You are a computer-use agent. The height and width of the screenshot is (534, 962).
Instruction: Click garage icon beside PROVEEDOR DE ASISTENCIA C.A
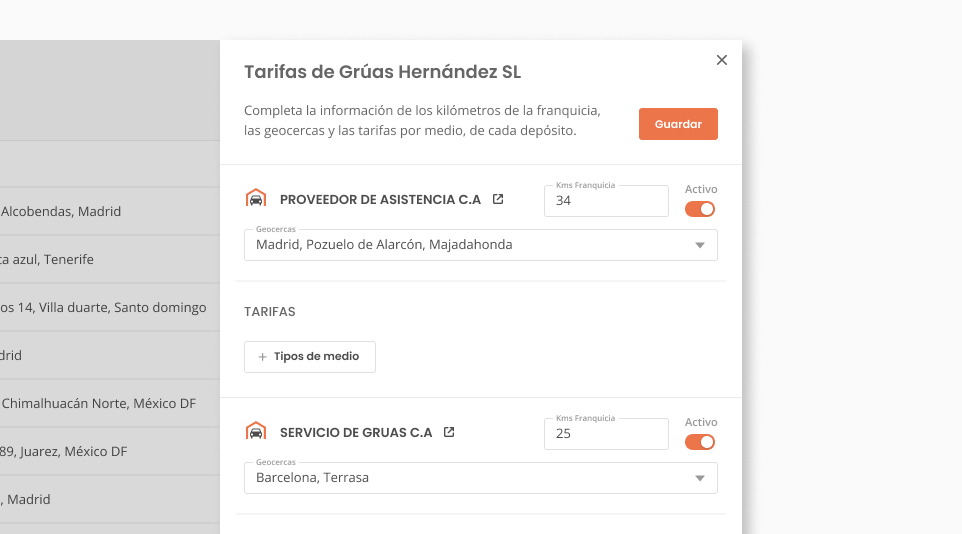point(256,199)
